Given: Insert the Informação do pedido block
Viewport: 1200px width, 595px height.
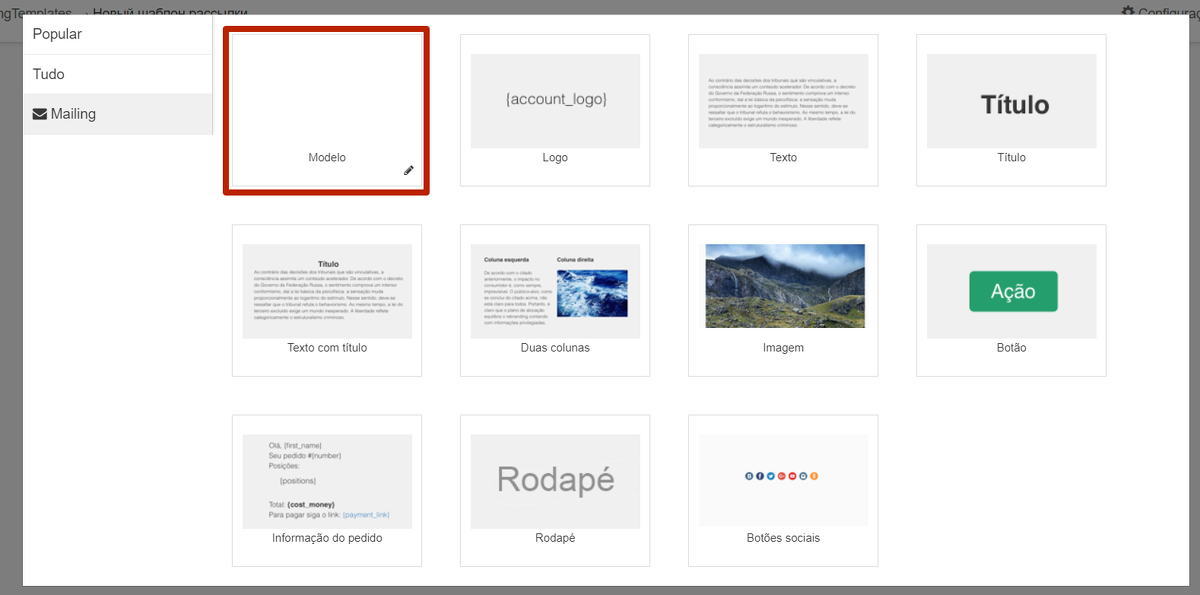Looking at the screenshot, I should pos(327,490).
